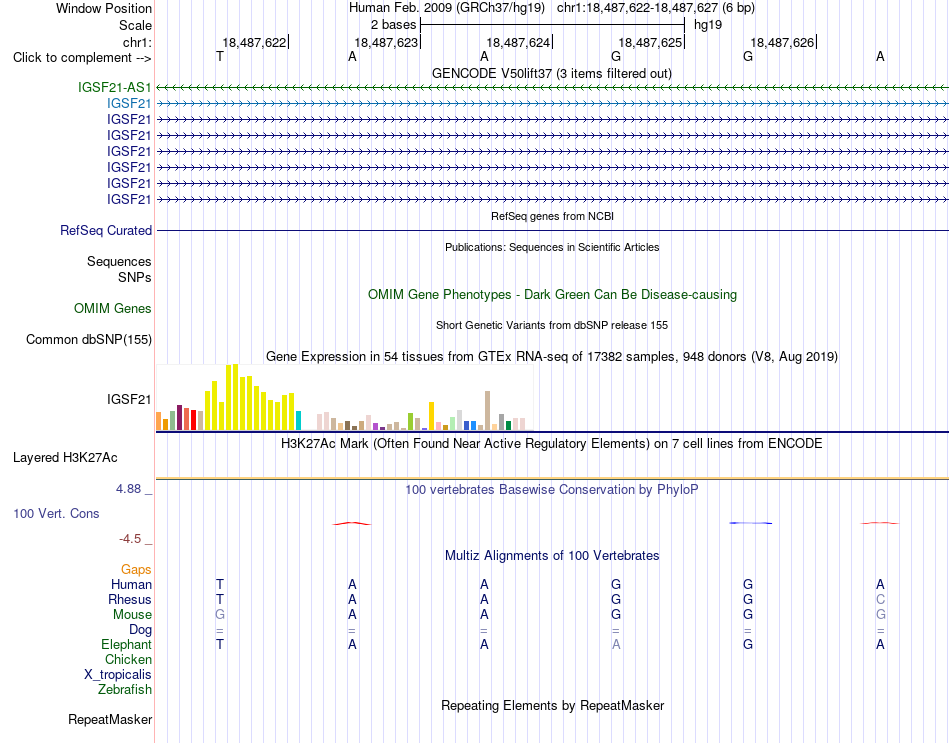This screenshot has width=950, height=743.
Task: Click 'RefSeq genes from NCBI' track title
Action: 552,216
